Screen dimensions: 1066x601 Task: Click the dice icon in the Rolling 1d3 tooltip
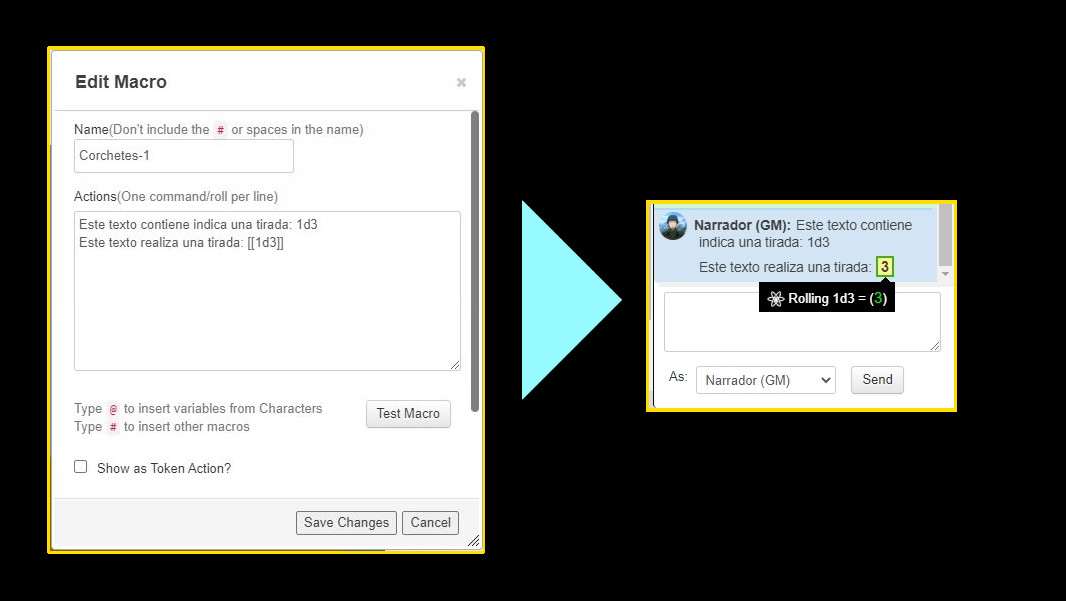774,298
